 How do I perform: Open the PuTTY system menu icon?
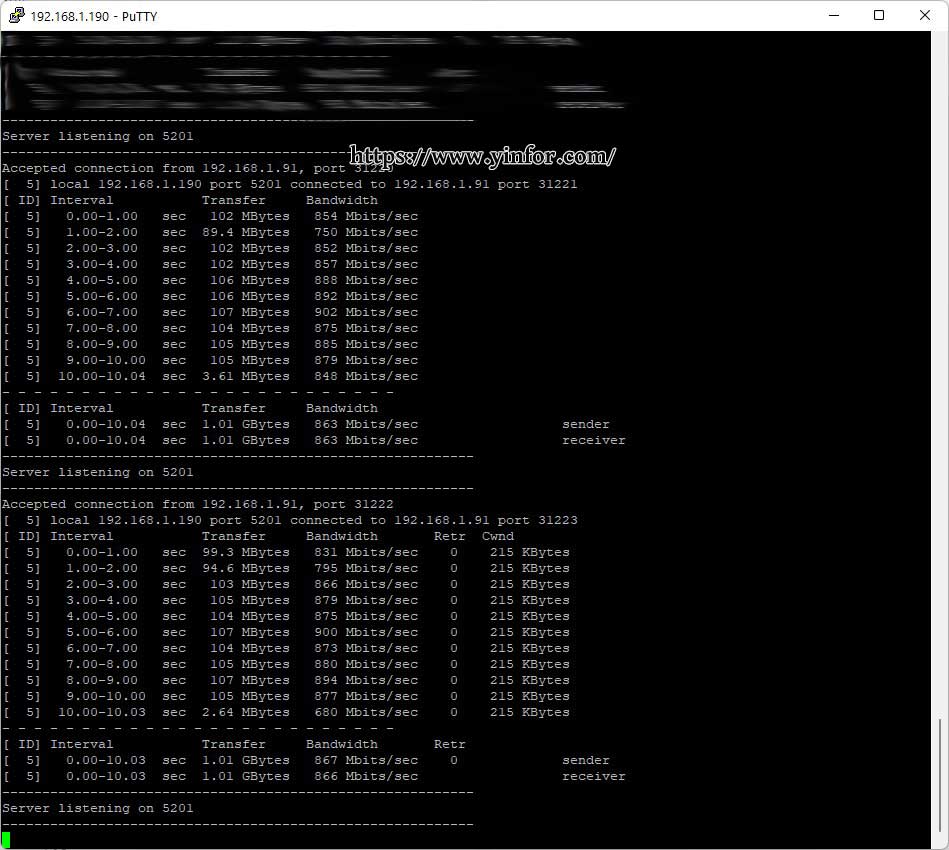16,16
